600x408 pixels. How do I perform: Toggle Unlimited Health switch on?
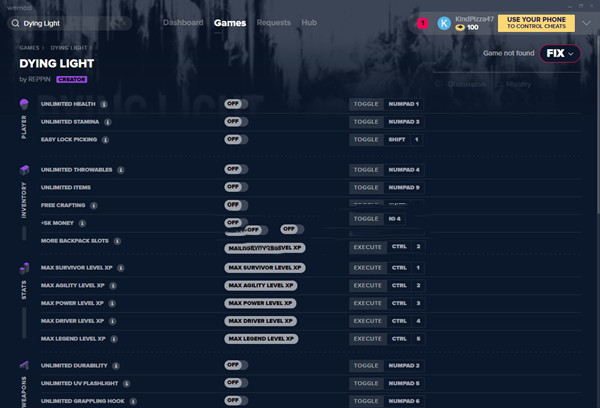[235, 104]
